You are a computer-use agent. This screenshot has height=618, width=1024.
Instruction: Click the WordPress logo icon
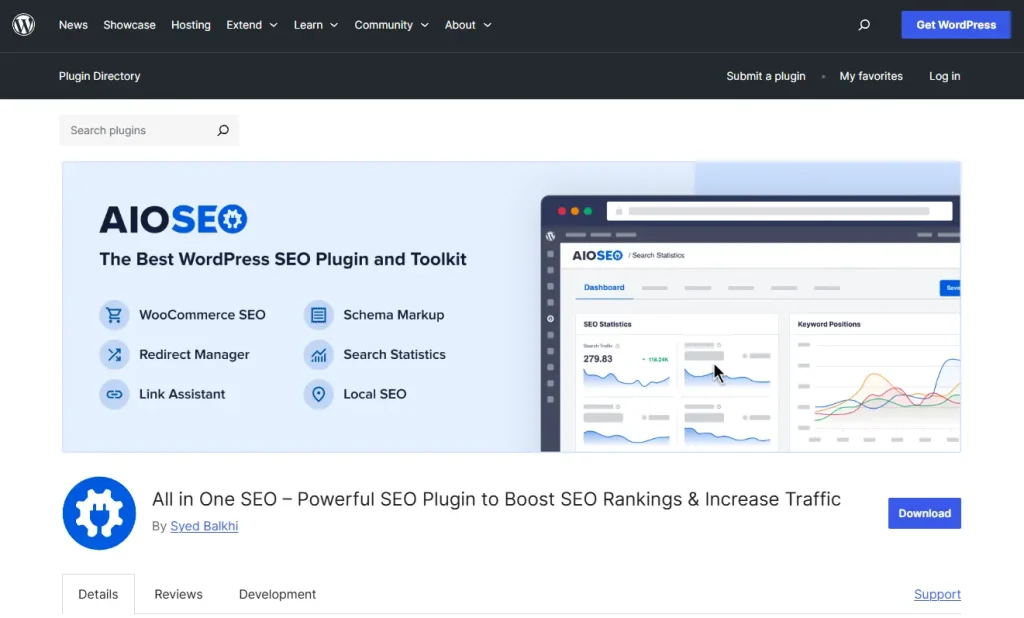pyautogui.click(x=23, y=24)
